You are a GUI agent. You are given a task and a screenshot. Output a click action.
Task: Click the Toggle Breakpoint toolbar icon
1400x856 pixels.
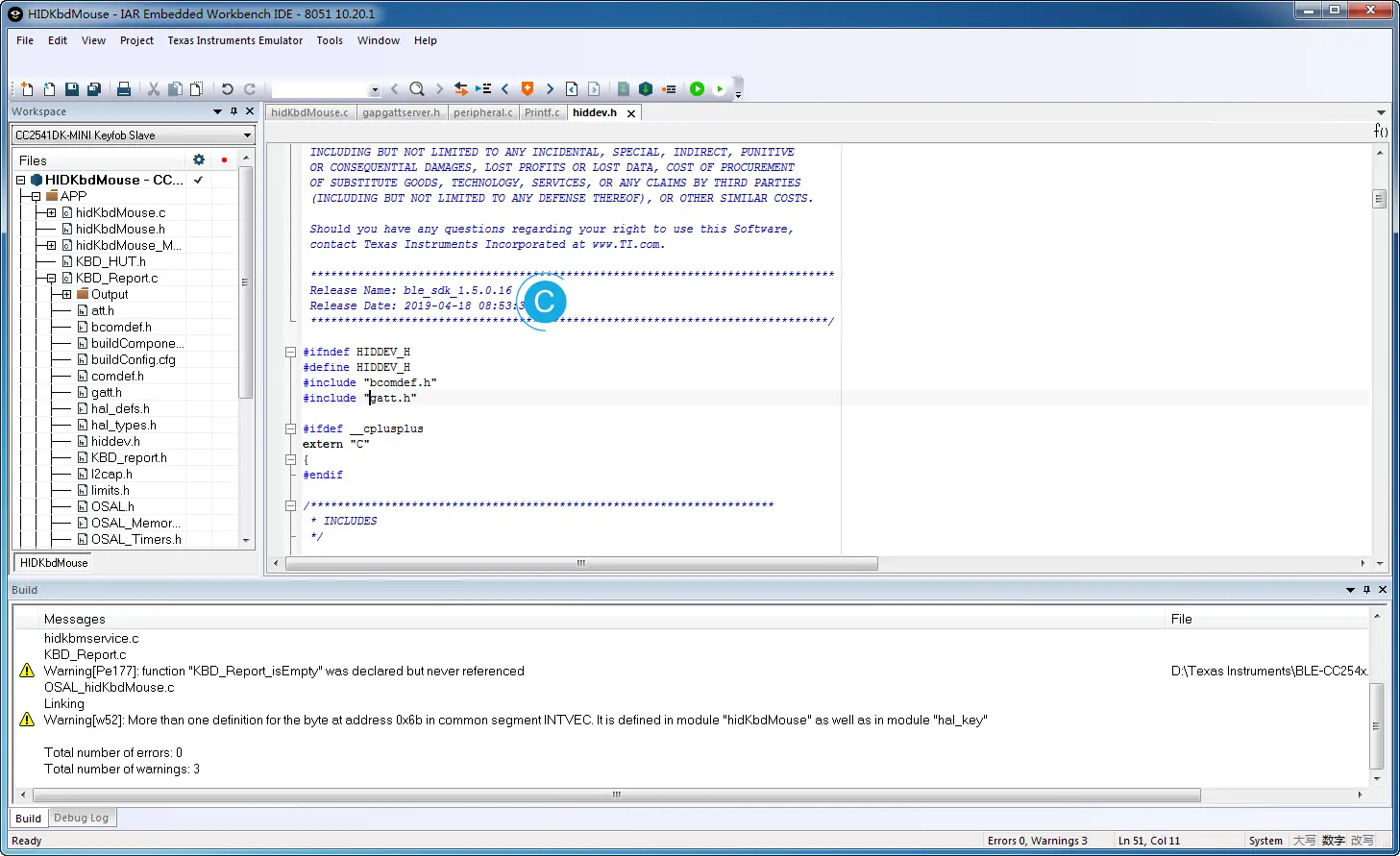[x=669, y=89]
